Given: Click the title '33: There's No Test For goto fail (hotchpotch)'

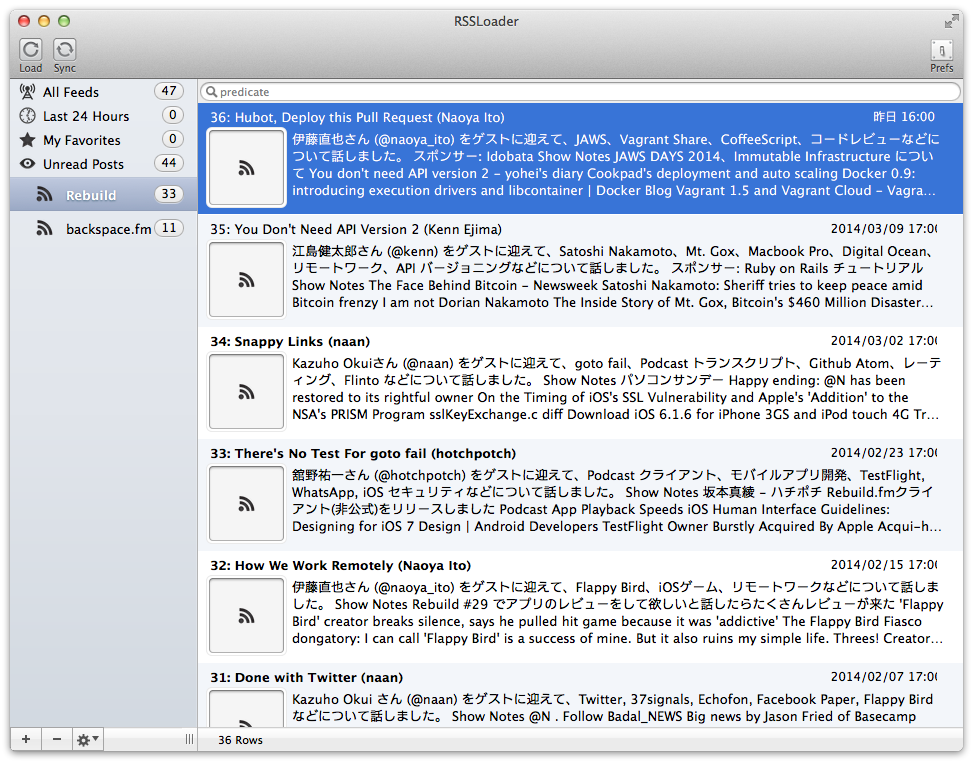Looking at the screenshot, I should tap(363, 453).
